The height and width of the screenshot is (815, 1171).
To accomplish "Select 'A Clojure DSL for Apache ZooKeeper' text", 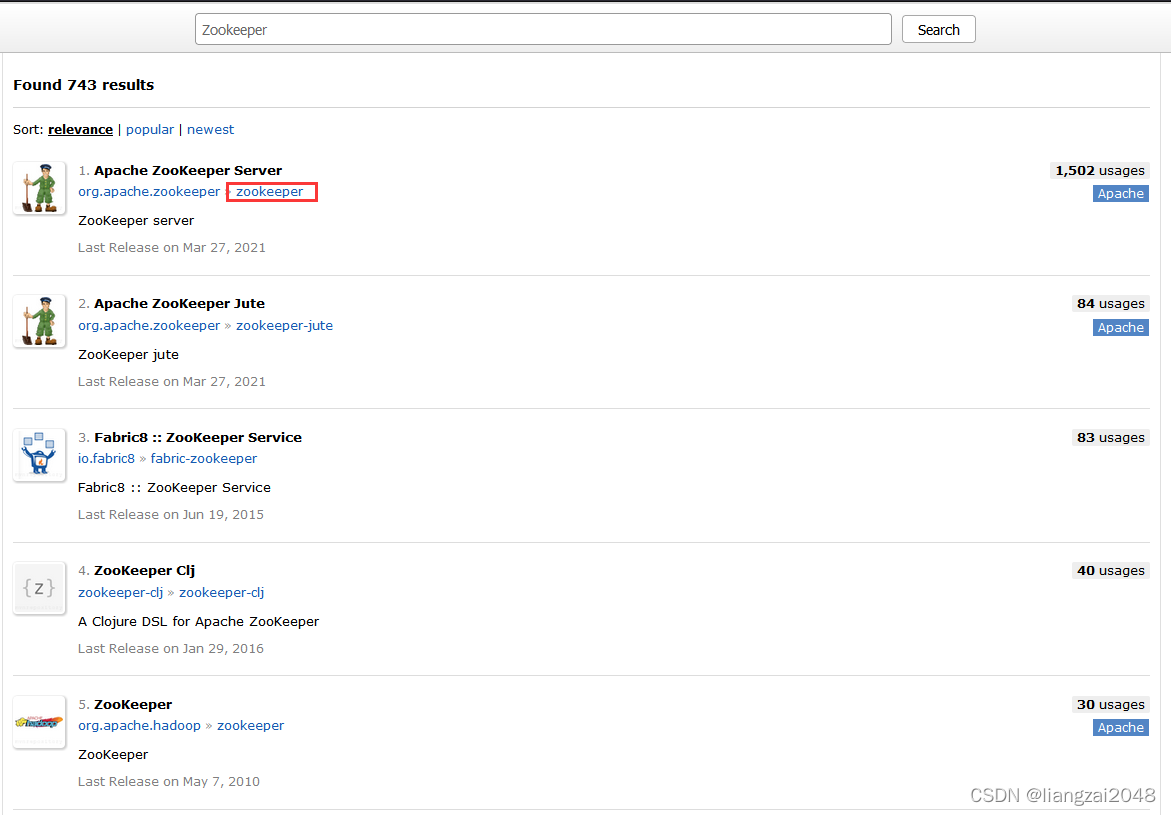I will (198, 622).
